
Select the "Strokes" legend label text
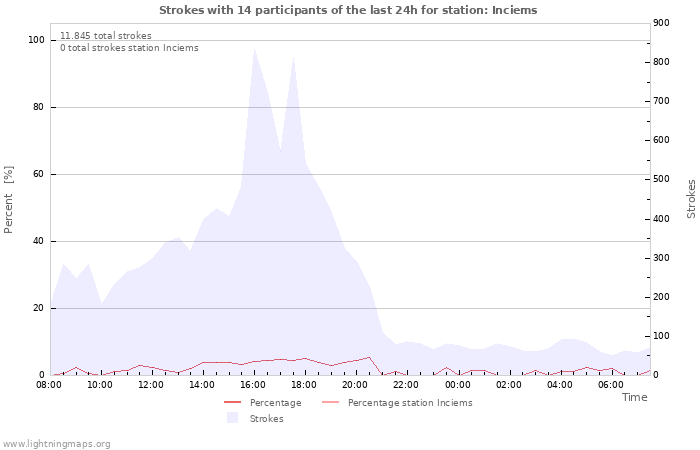(266, 419)
